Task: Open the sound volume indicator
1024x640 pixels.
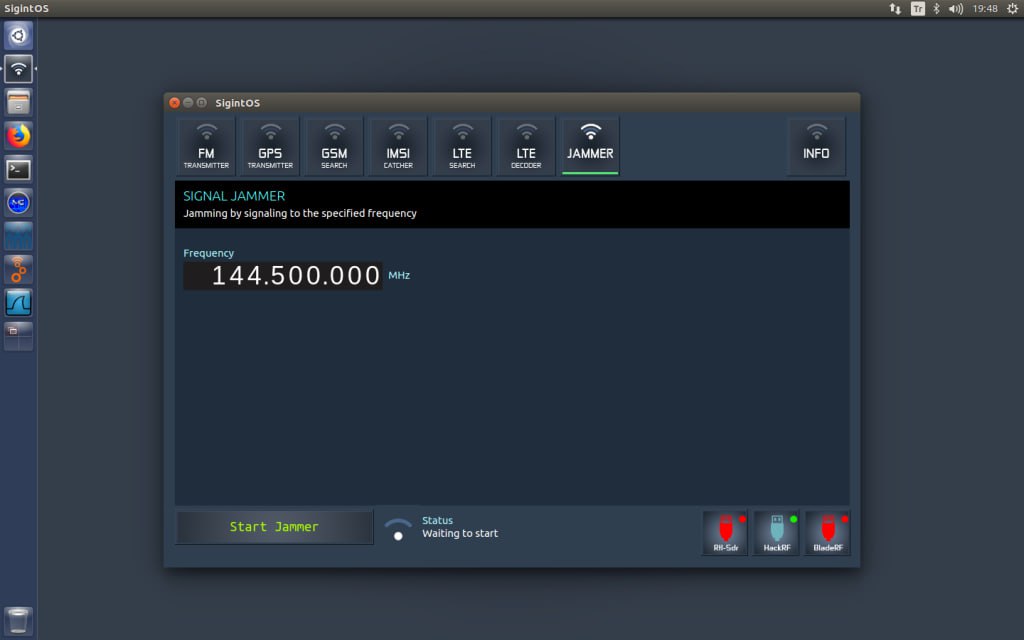Action: click(x=955, y=8)
